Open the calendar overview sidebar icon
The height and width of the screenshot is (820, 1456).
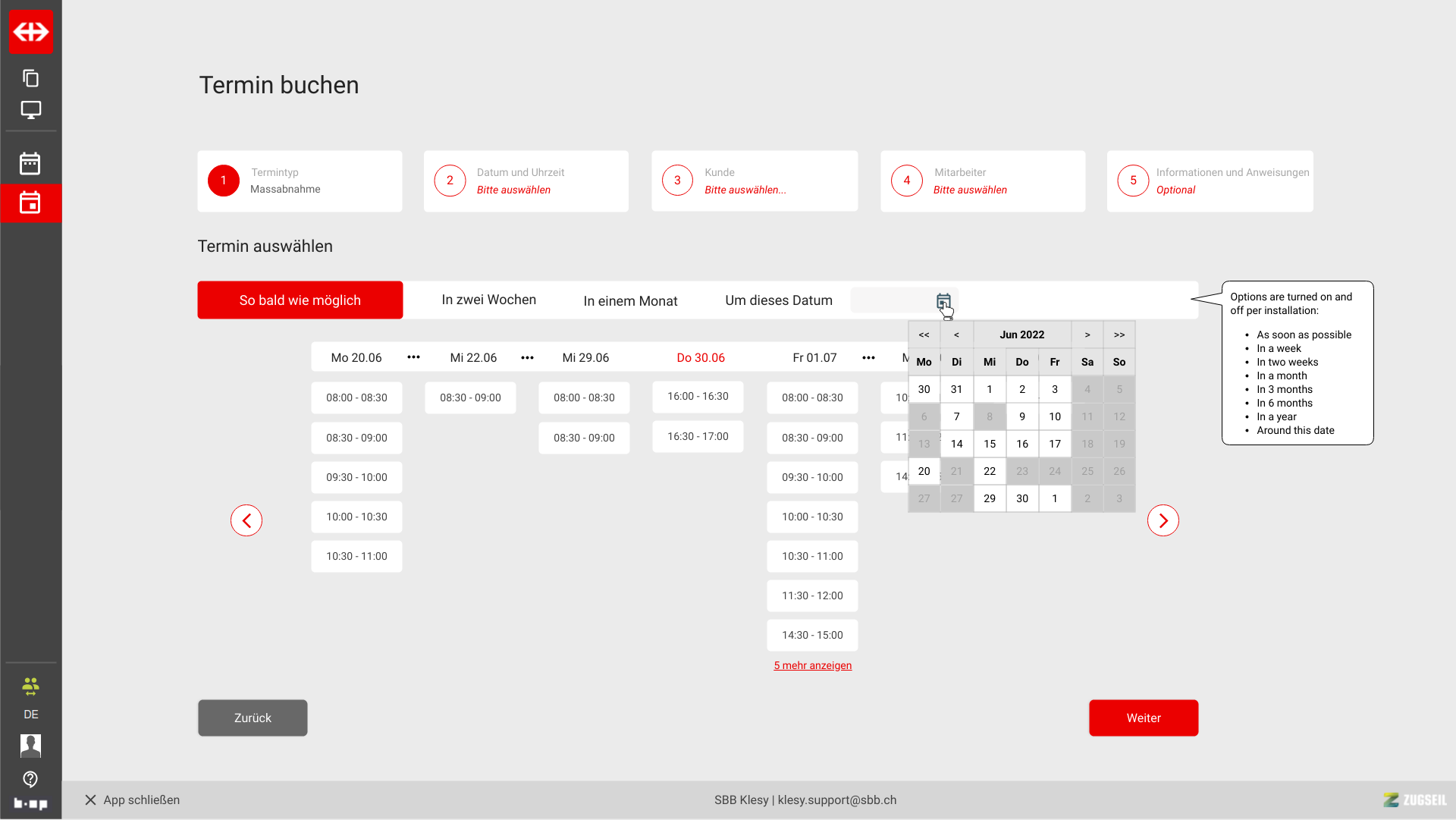pyautogui.click(x=30, y=163)
